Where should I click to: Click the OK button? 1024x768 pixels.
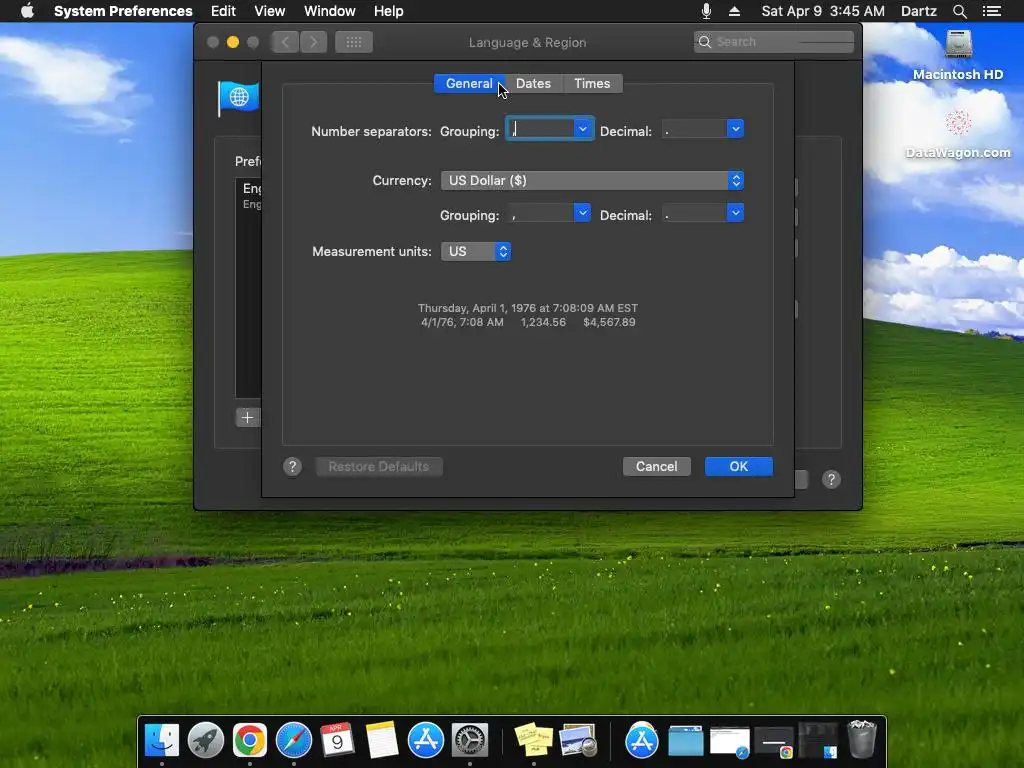point(739,466)
